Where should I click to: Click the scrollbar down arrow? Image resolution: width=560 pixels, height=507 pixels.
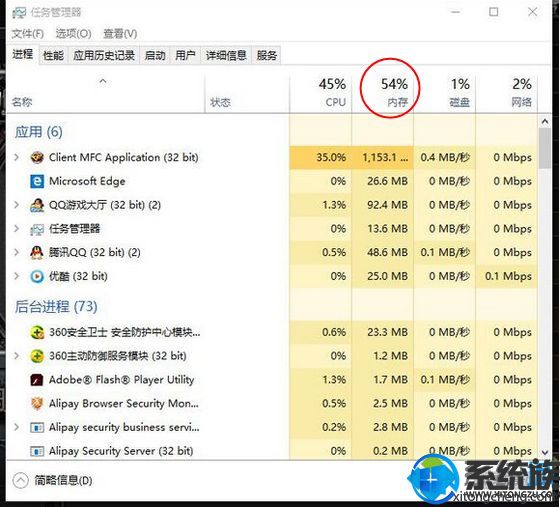[545, 452]
